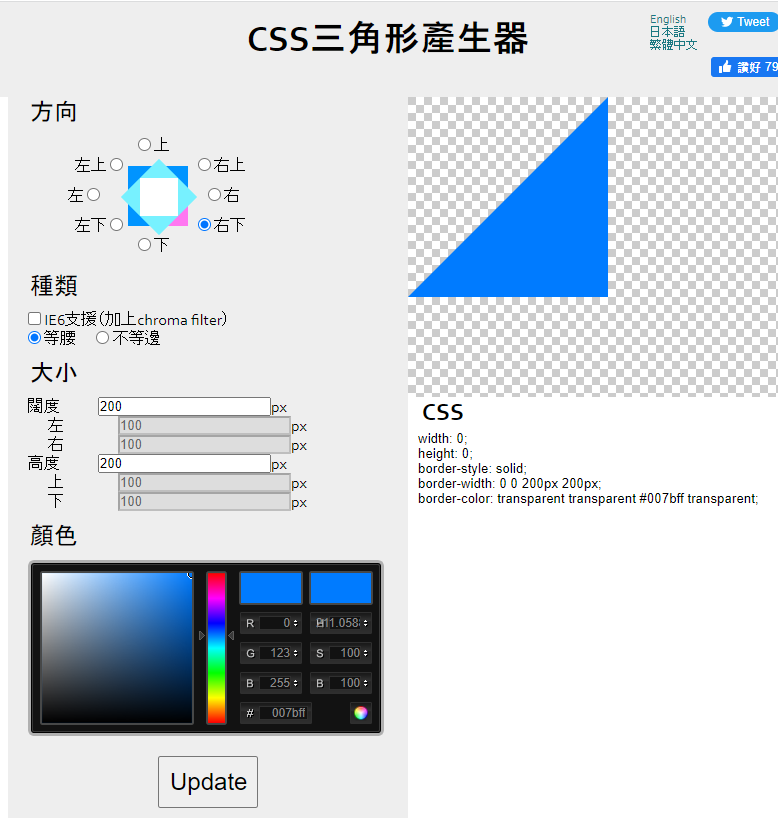Select the 左下 direction radio button
The width and height of the screenshot is (778, 822).
[x=116, y=224]
